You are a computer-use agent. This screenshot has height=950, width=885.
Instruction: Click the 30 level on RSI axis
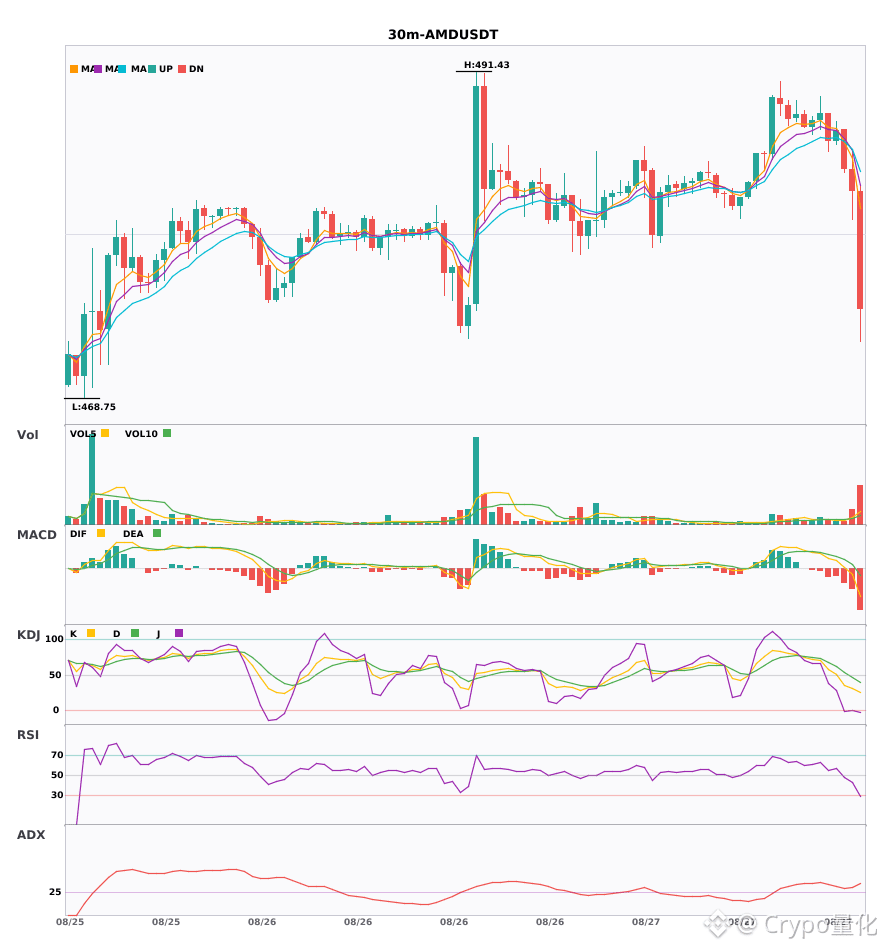(57, 795)
